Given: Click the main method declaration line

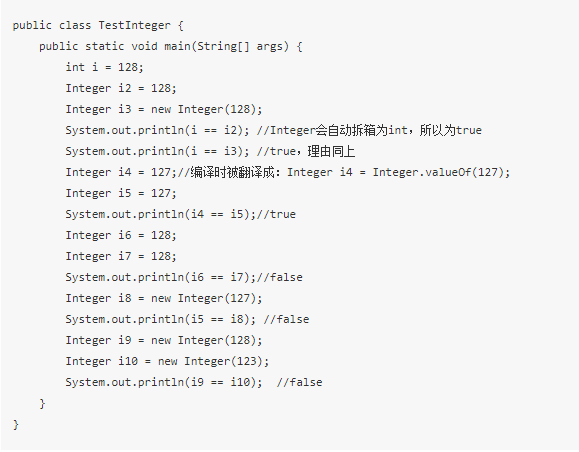Looking at the screenshot, I should (x=171, y=47).
